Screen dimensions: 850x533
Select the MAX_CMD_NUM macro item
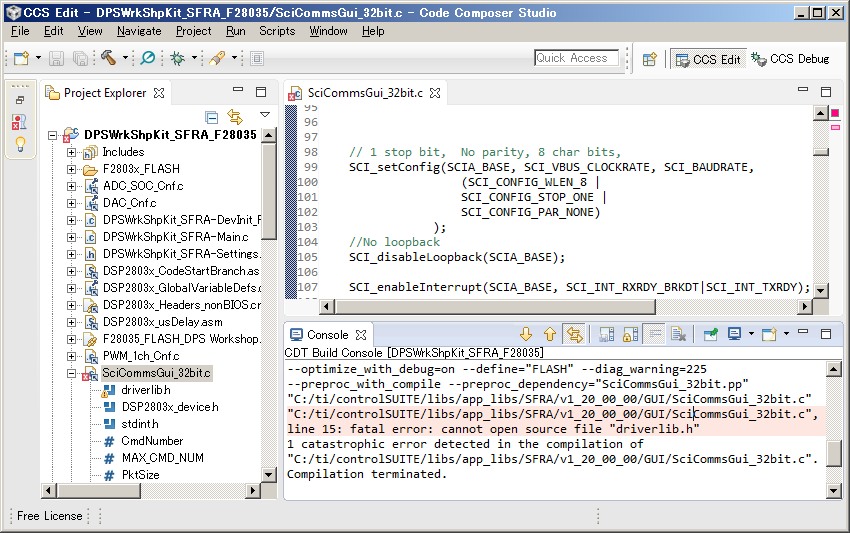163,458
